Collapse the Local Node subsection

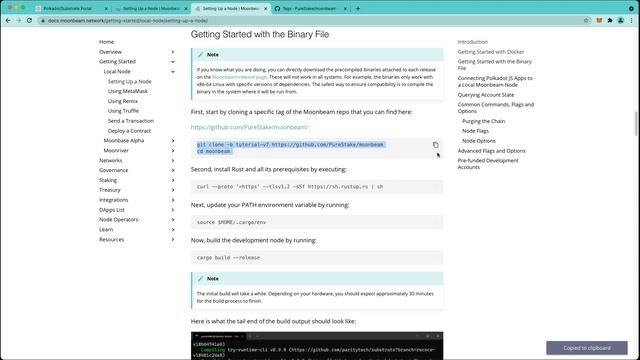[173, 72]
